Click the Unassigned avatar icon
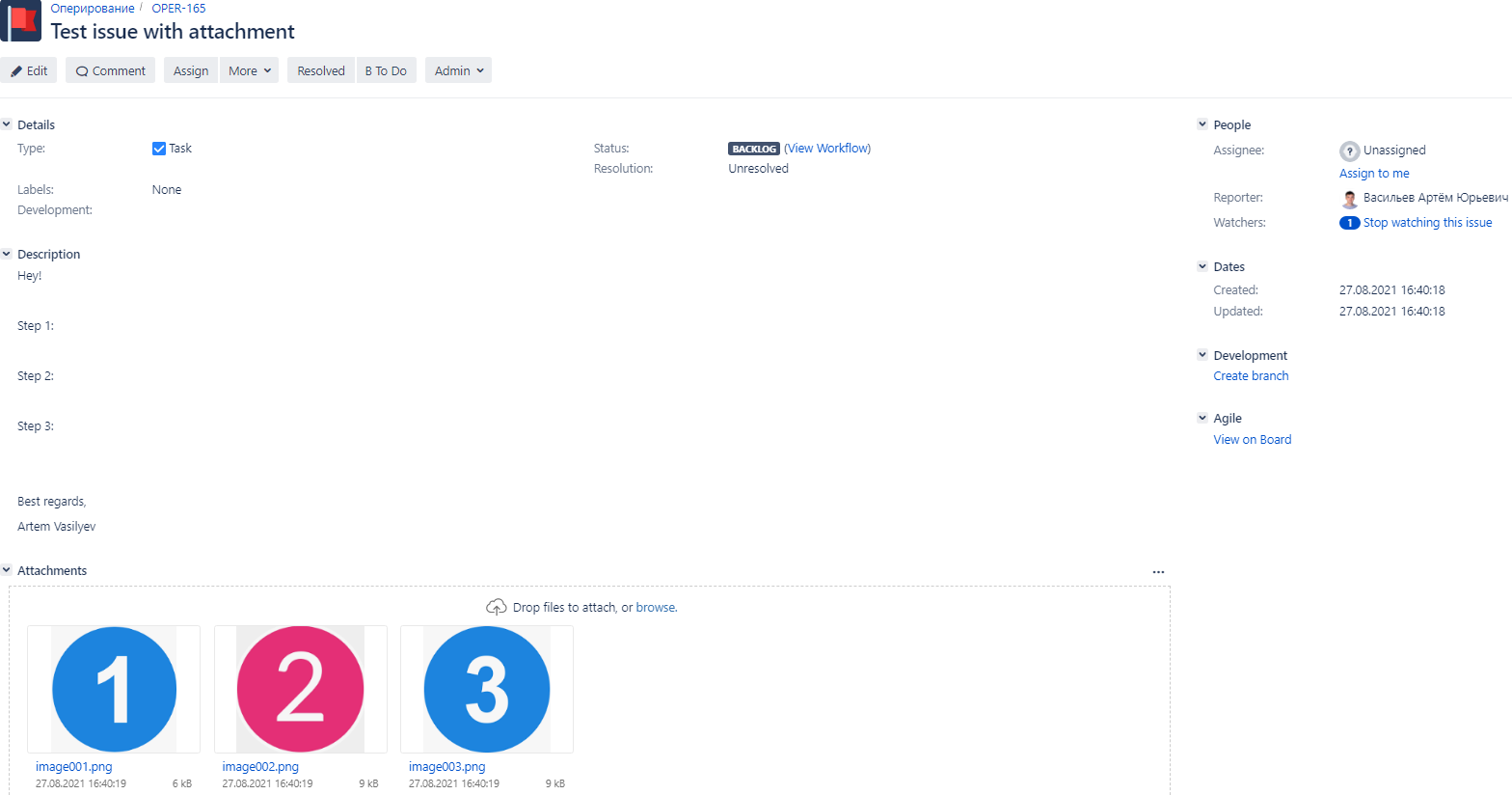Screen dimensions: 1512x795 tap(1349, 151)
